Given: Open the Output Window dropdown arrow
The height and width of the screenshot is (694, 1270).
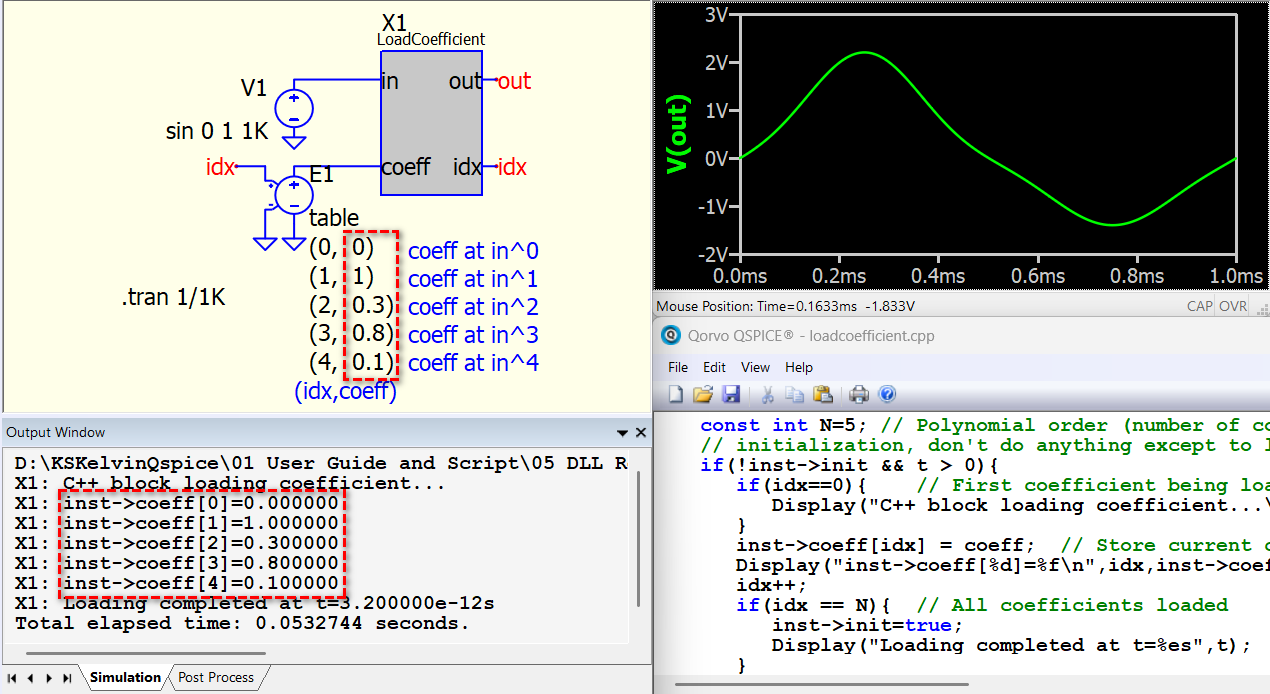Looking at the screenshot, I should 622,433.
